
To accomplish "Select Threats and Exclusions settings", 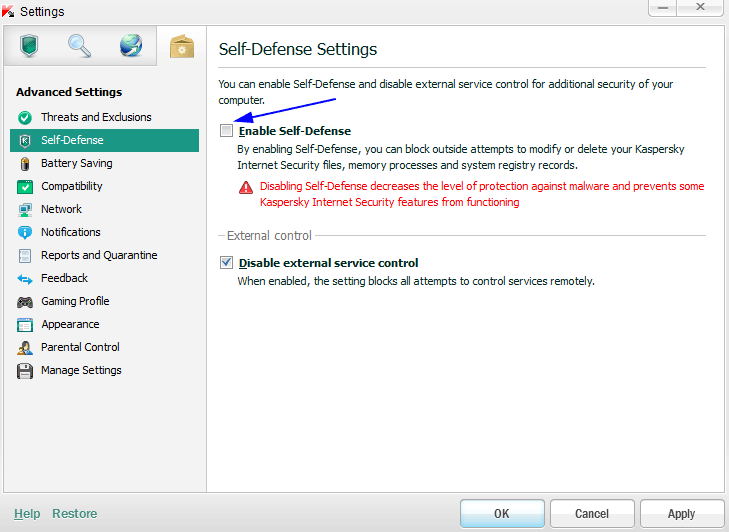I will click(96, 117).
